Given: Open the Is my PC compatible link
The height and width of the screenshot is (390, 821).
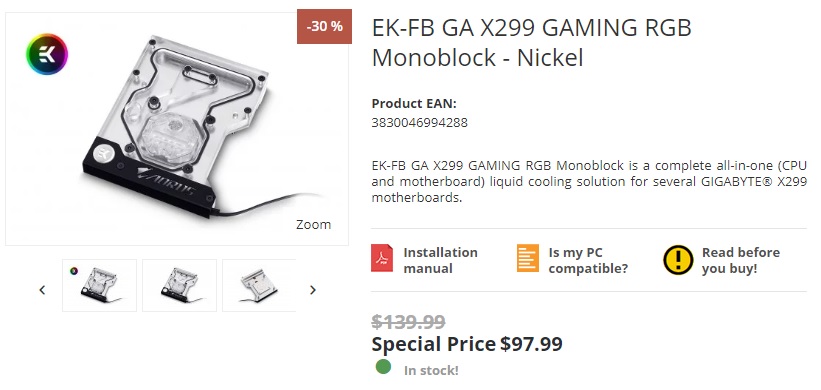Looking at the screenshot, I should pyautogui.click(x=588, y=260).
